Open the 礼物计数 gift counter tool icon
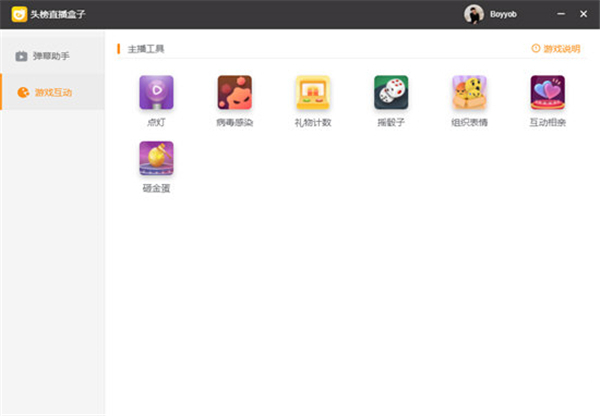 312,92
